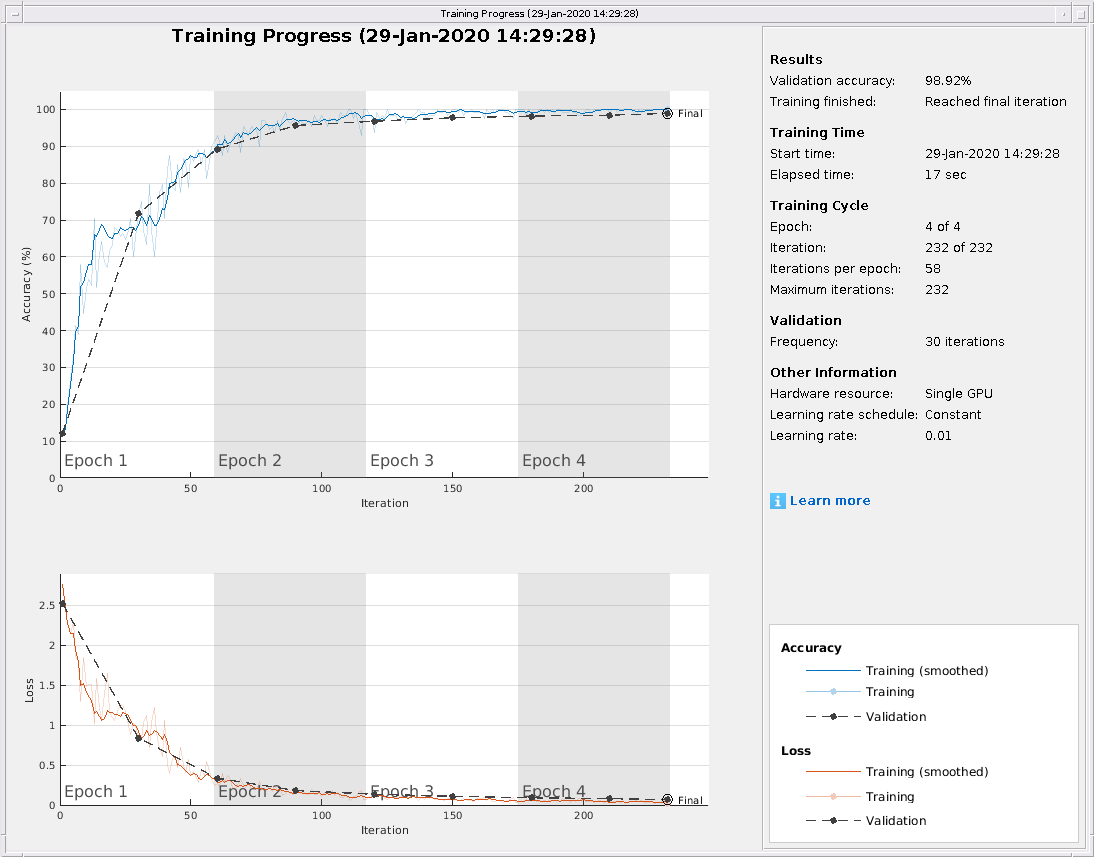Click the Loss y-axis label
Viewport: 1094px width, 857px height.
29,690
